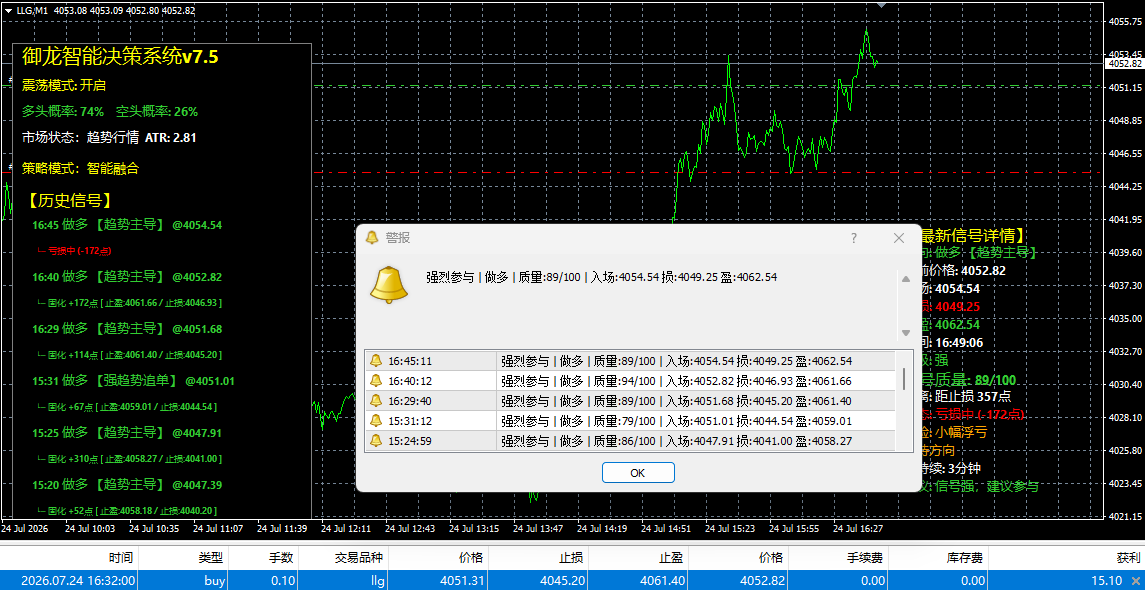Click the 15:25 做多 history signal @4047.91

pyautogui.click(x=127, y=433)
